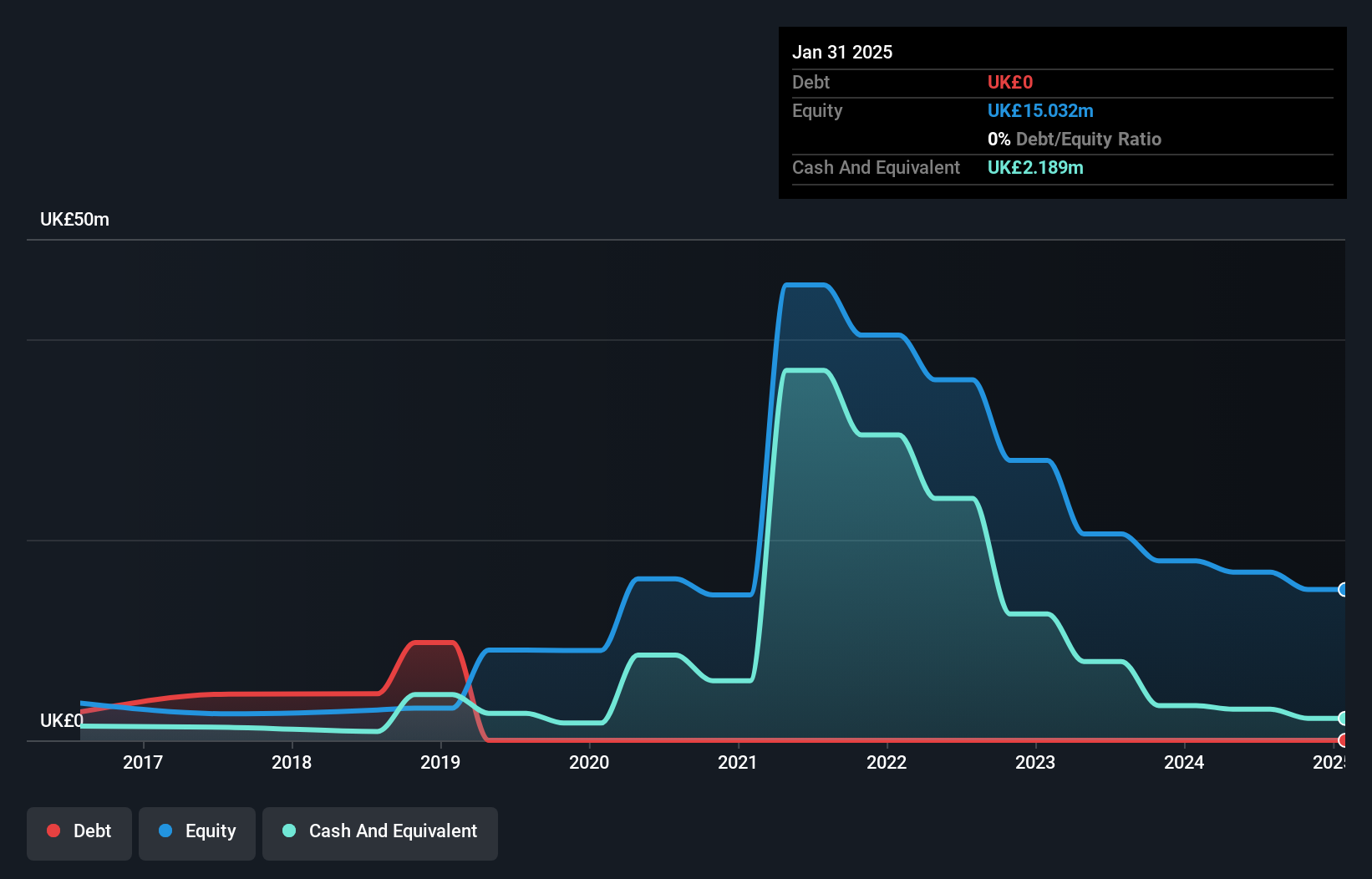Click the 2022 x-axis label

(887, 762)
